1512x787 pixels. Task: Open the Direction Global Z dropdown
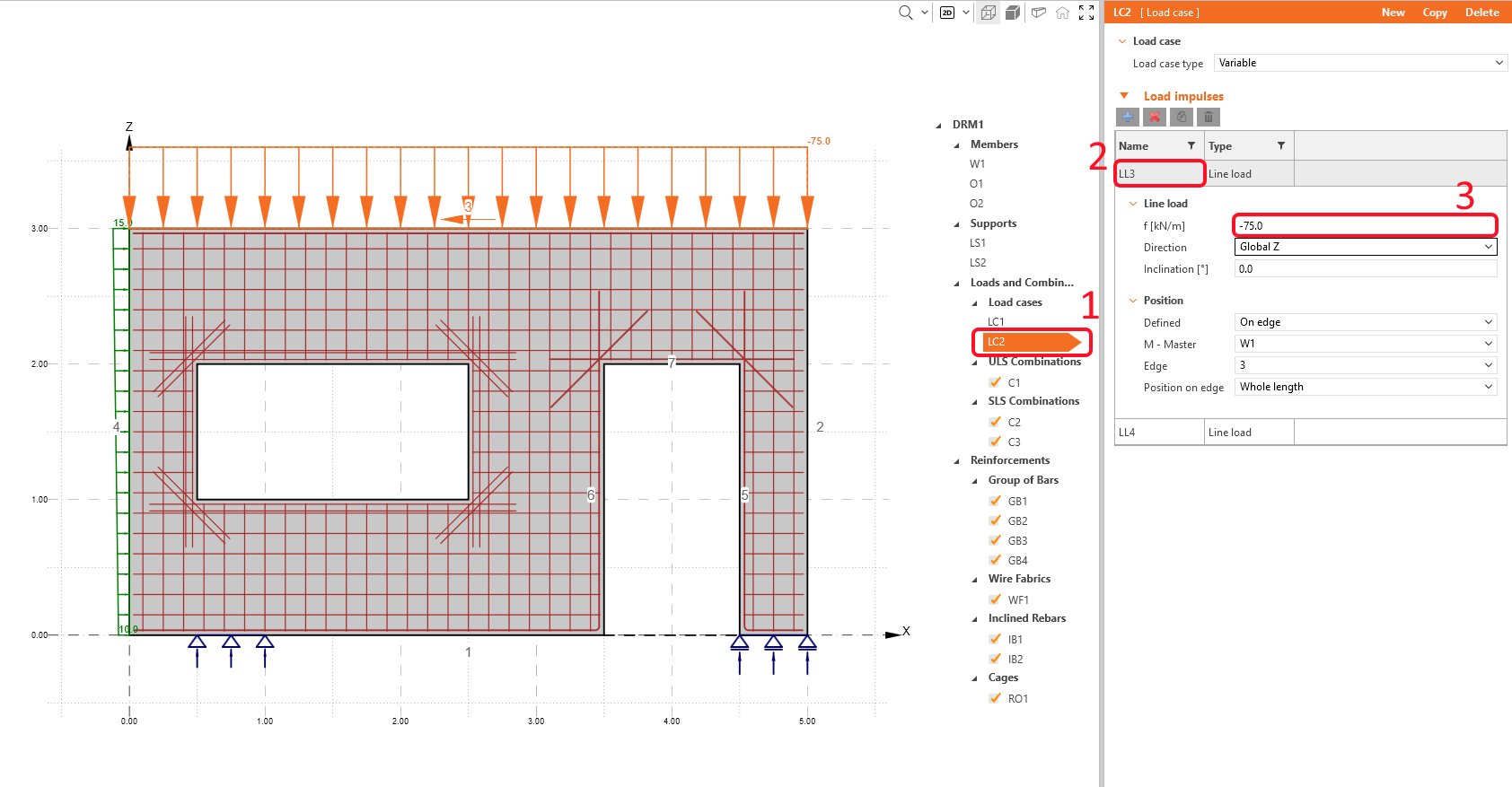point(1366,247)
